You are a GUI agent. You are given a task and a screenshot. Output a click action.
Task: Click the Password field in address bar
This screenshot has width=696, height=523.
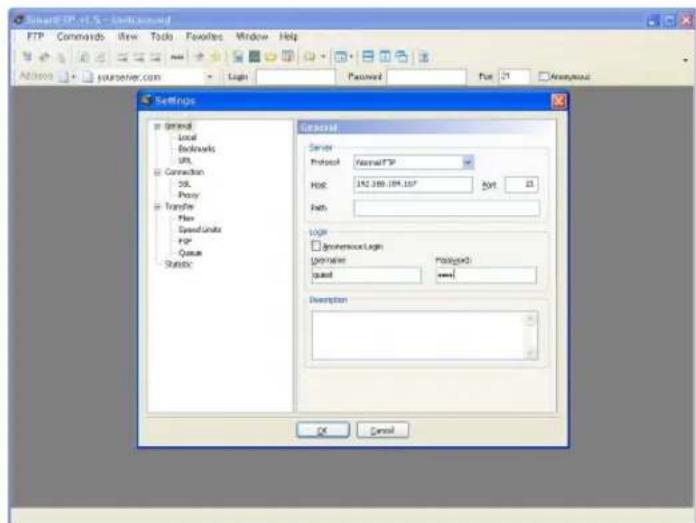click(427, 77)
